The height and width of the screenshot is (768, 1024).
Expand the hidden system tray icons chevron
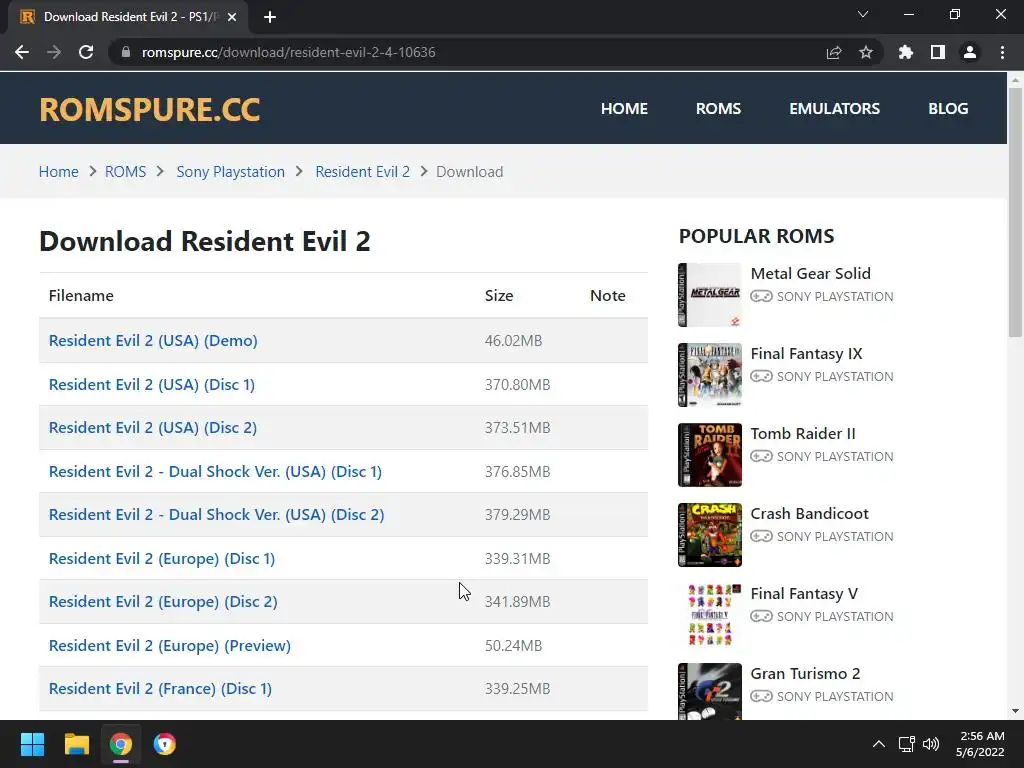tap(879, 744)
